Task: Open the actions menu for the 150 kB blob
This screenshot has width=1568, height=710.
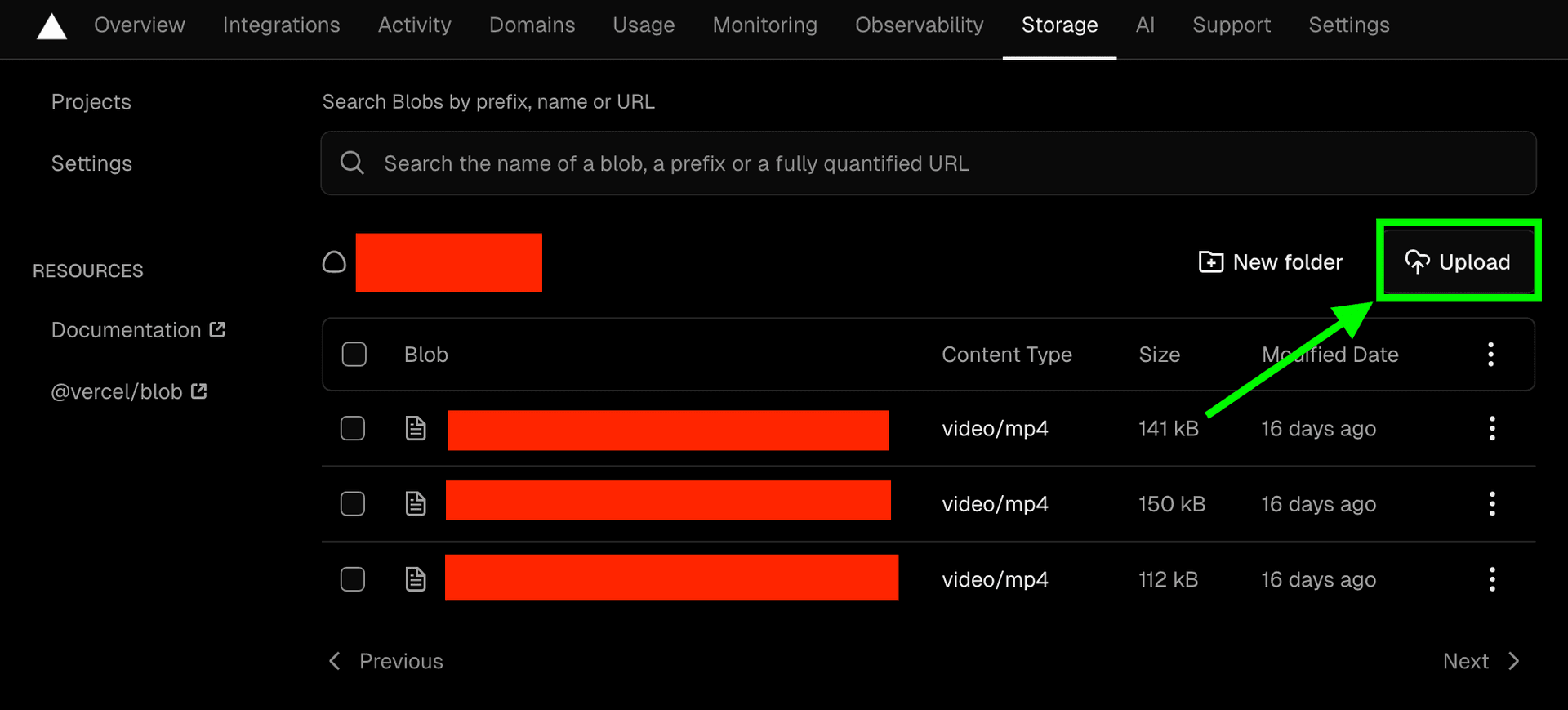Action: click(x=1492, y=503)
